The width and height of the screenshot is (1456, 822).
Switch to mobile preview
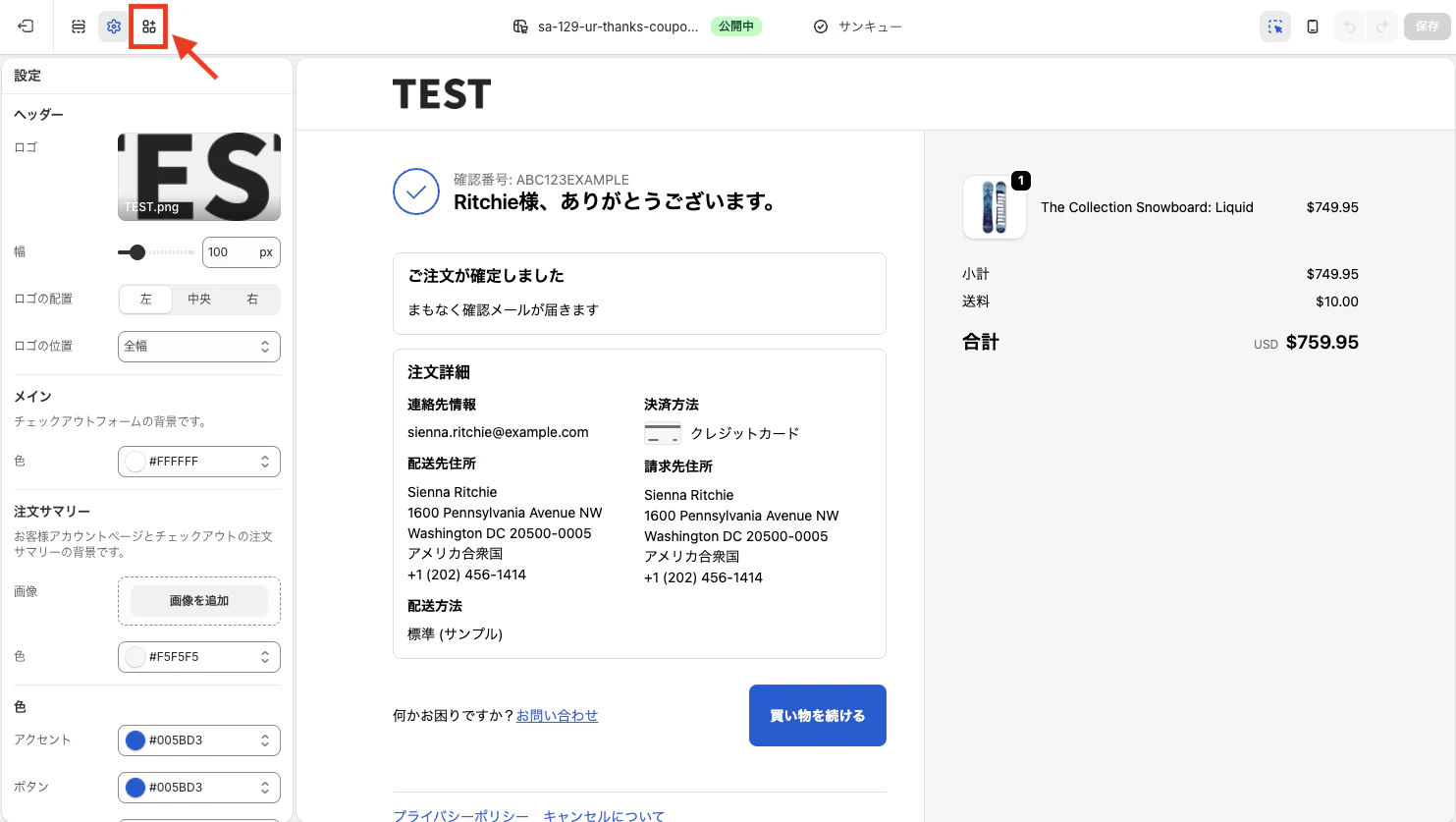[1313, 27]
